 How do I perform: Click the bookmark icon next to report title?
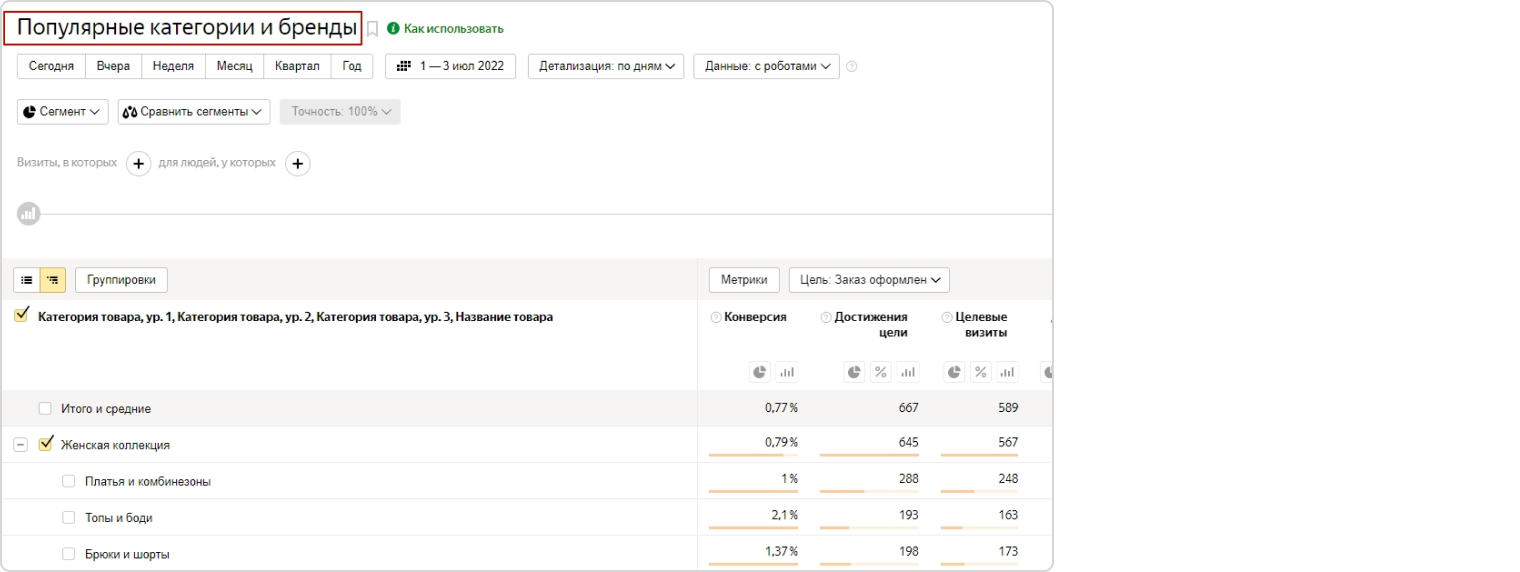tap(373, 29)
